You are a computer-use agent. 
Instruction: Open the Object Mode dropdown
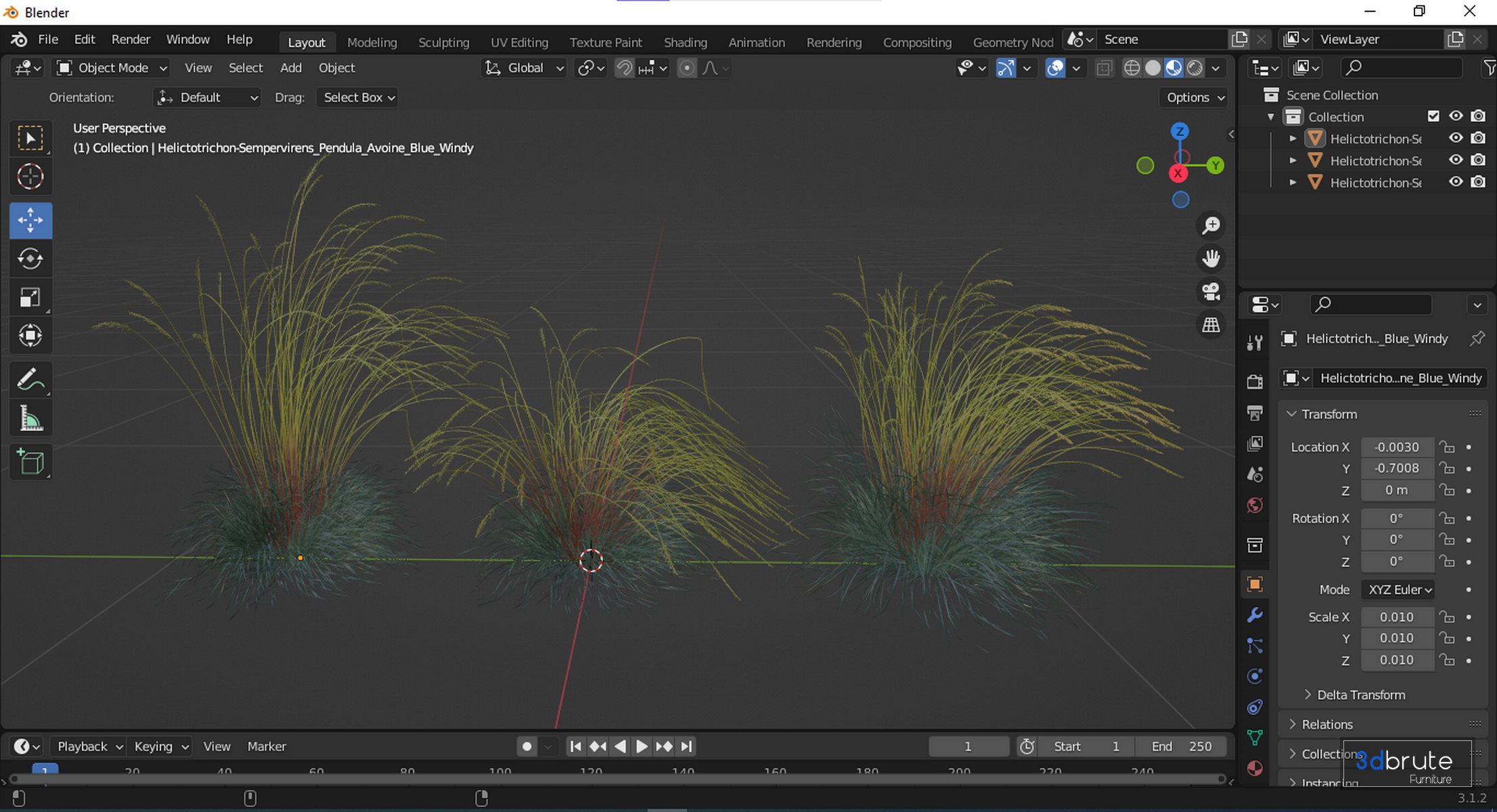click(x=112, y=68)
